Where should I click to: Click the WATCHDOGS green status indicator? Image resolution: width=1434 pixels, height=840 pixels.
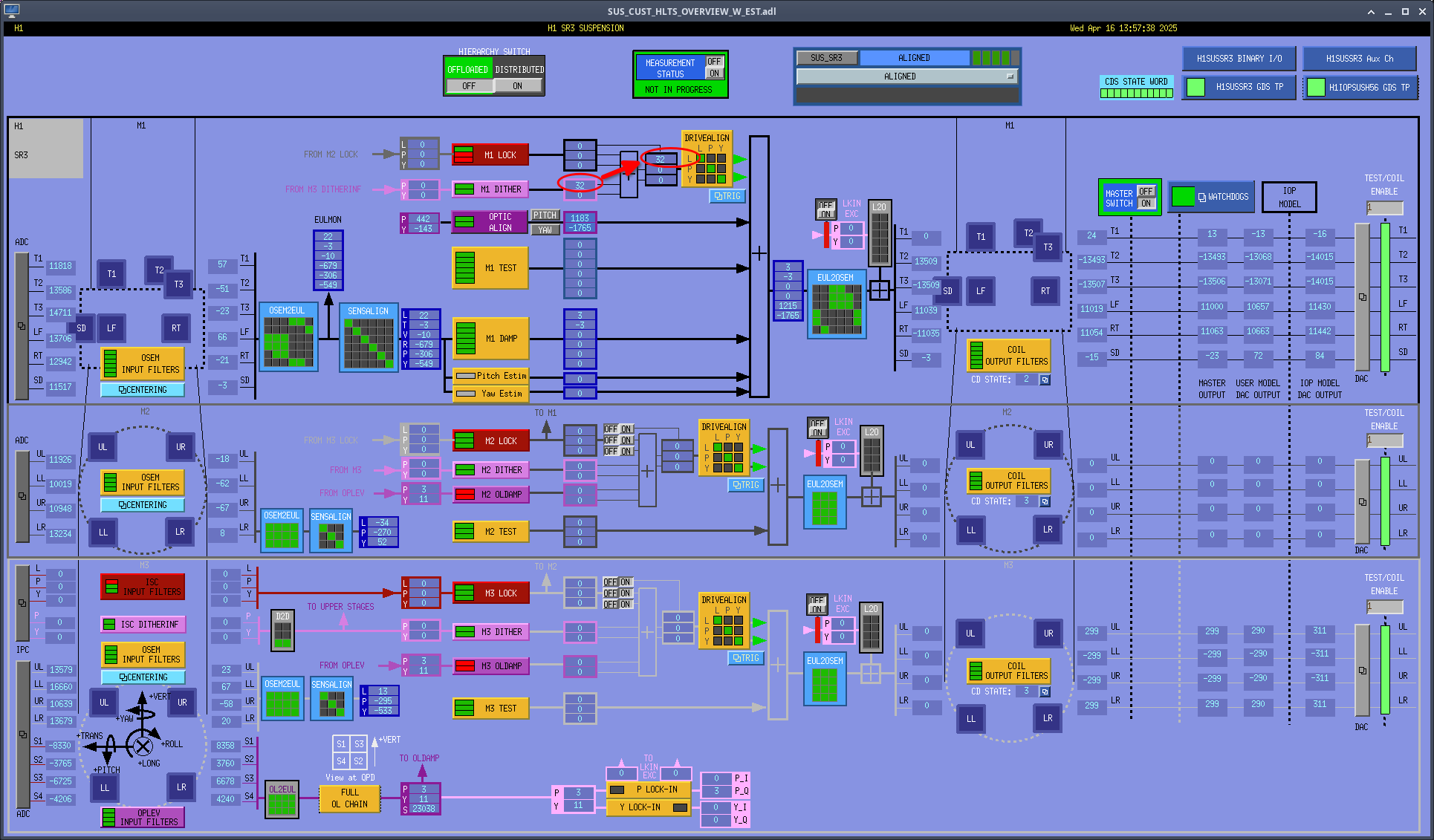[1183, 197]
